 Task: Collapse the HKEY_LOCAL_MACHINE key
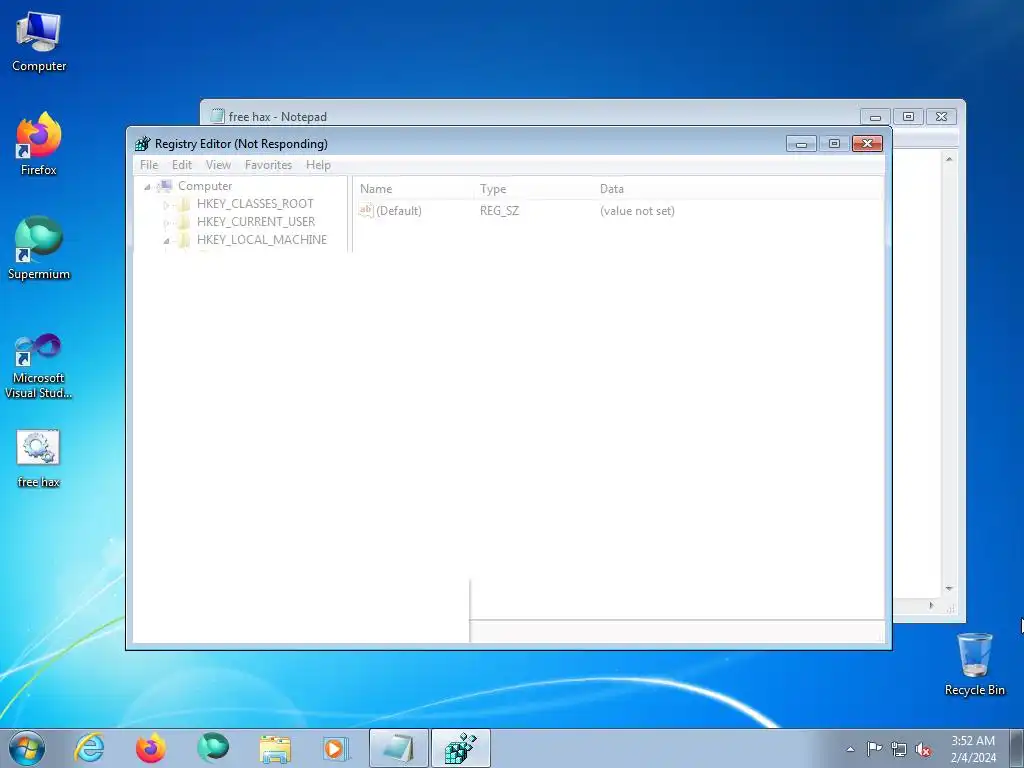click(166, 240)
